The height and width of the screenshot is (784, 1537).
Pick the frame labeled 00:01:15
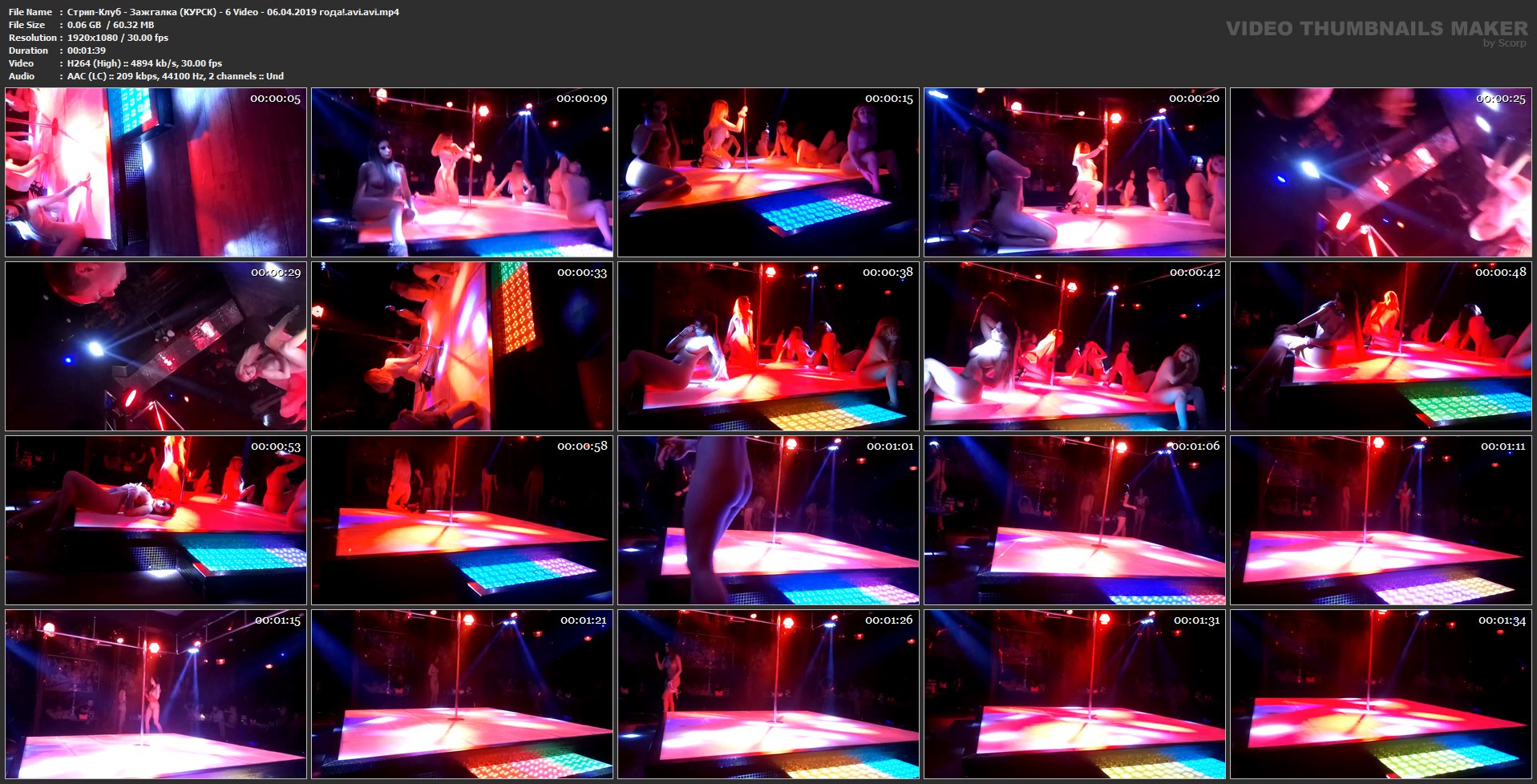pyautogui.click(x=156, y=694)
